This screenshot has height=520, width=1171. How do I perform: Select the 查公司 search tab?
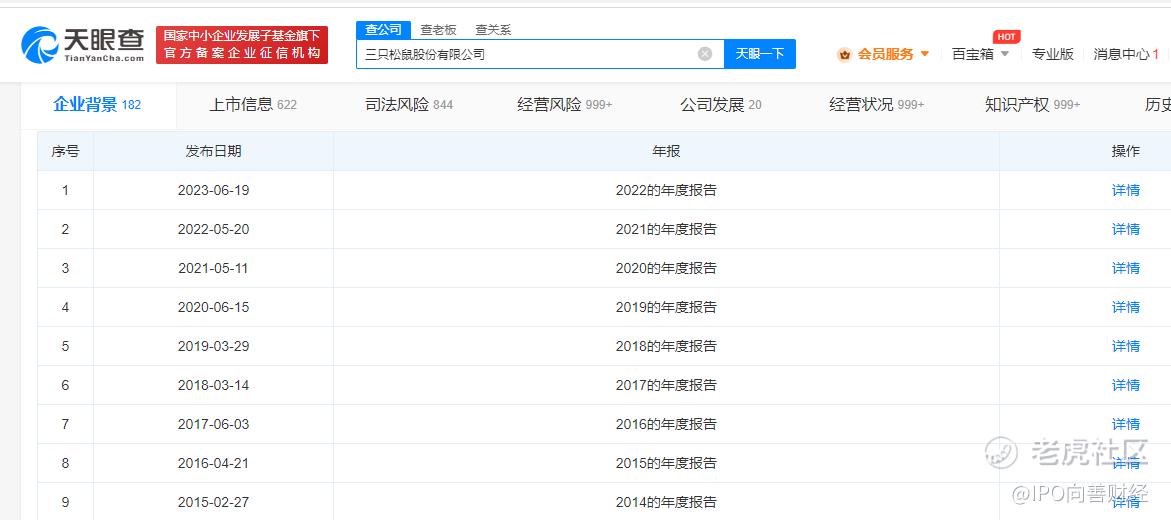(383, 30)
